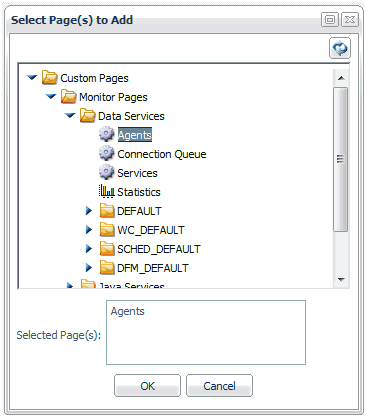Collapse the Monitor Pages tree node
Image resolution: width=366 pixels, height=417 pixels.
pos(51,97)
